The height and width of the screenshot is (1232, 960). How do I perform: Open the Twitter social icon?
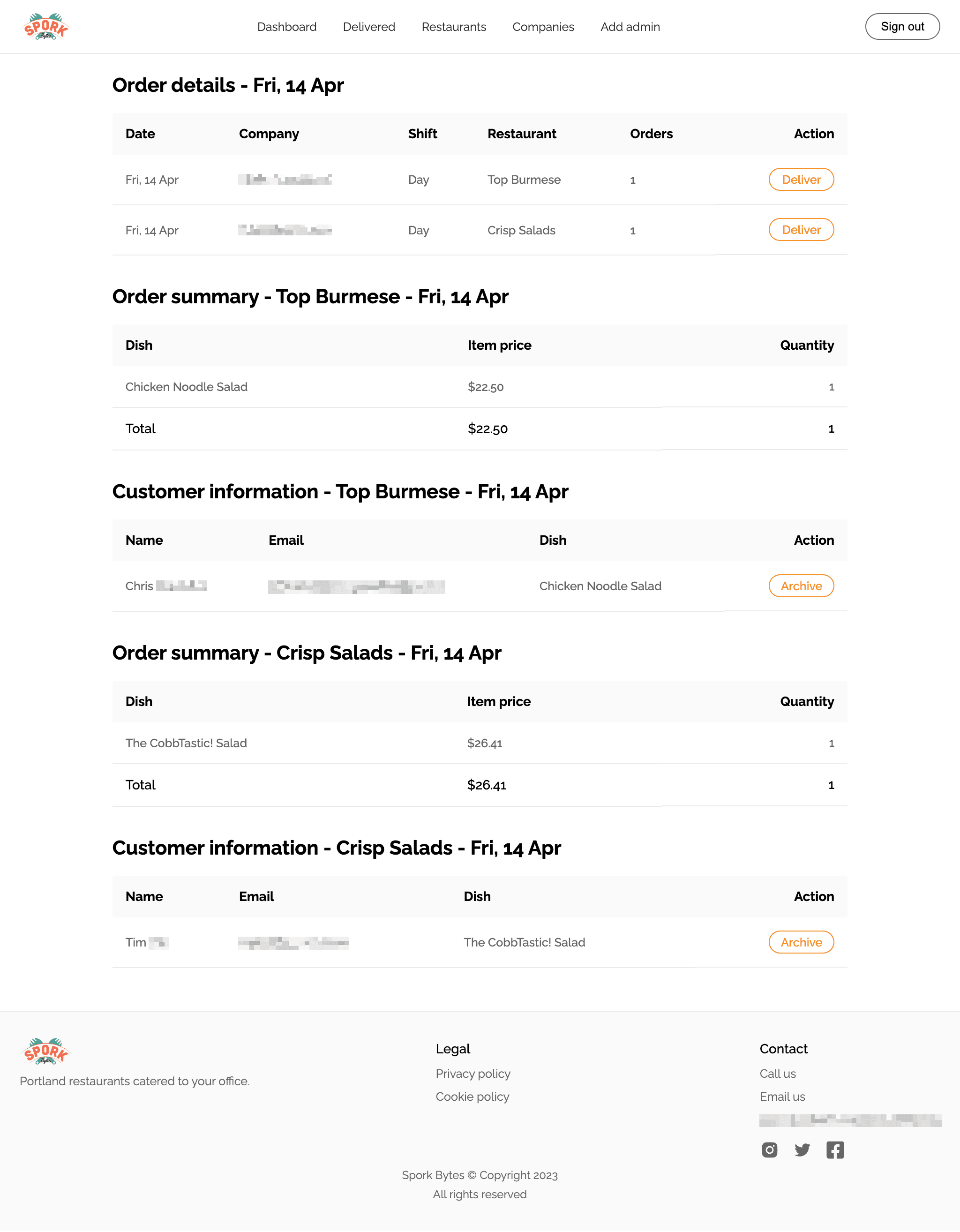802,1149
